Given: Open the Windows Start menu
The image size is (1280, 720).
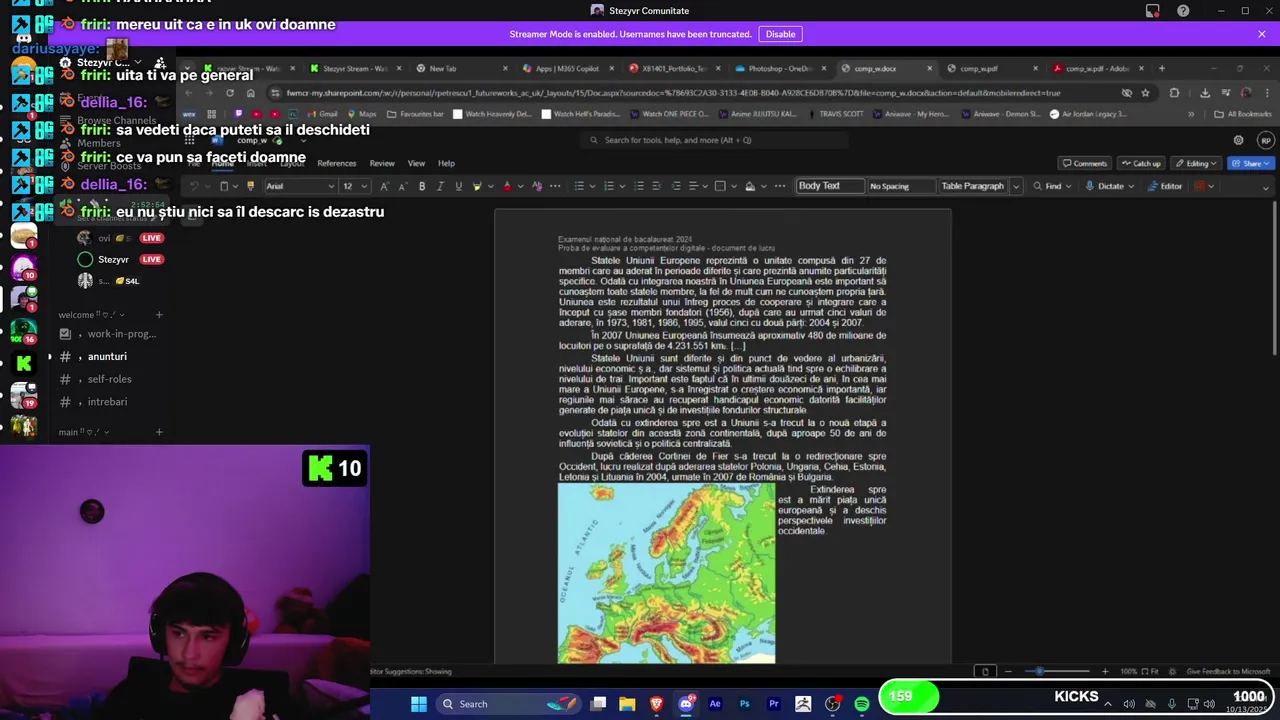Looking at the screenshot, I should (x=419, y=704).
